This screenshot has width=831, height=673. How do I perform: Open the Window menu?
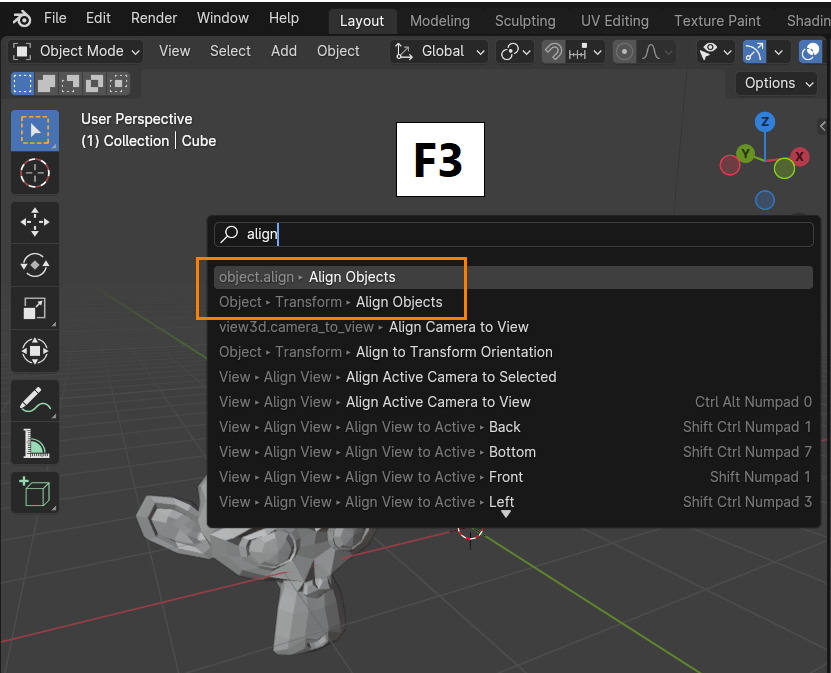click(223, 18)
